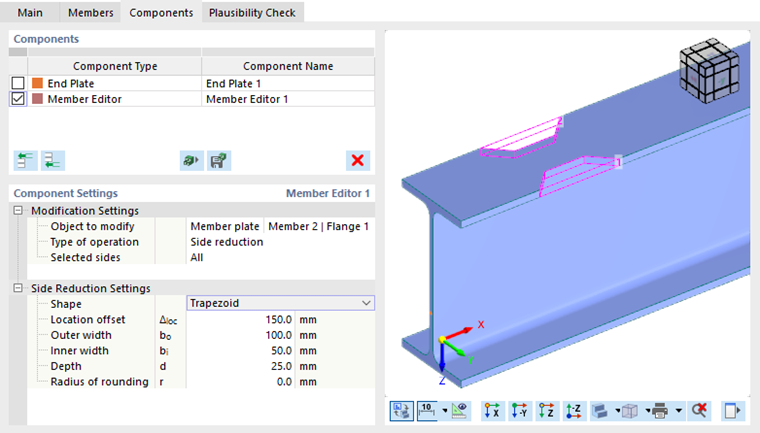Delete the selected component with red X

point(358,160)
